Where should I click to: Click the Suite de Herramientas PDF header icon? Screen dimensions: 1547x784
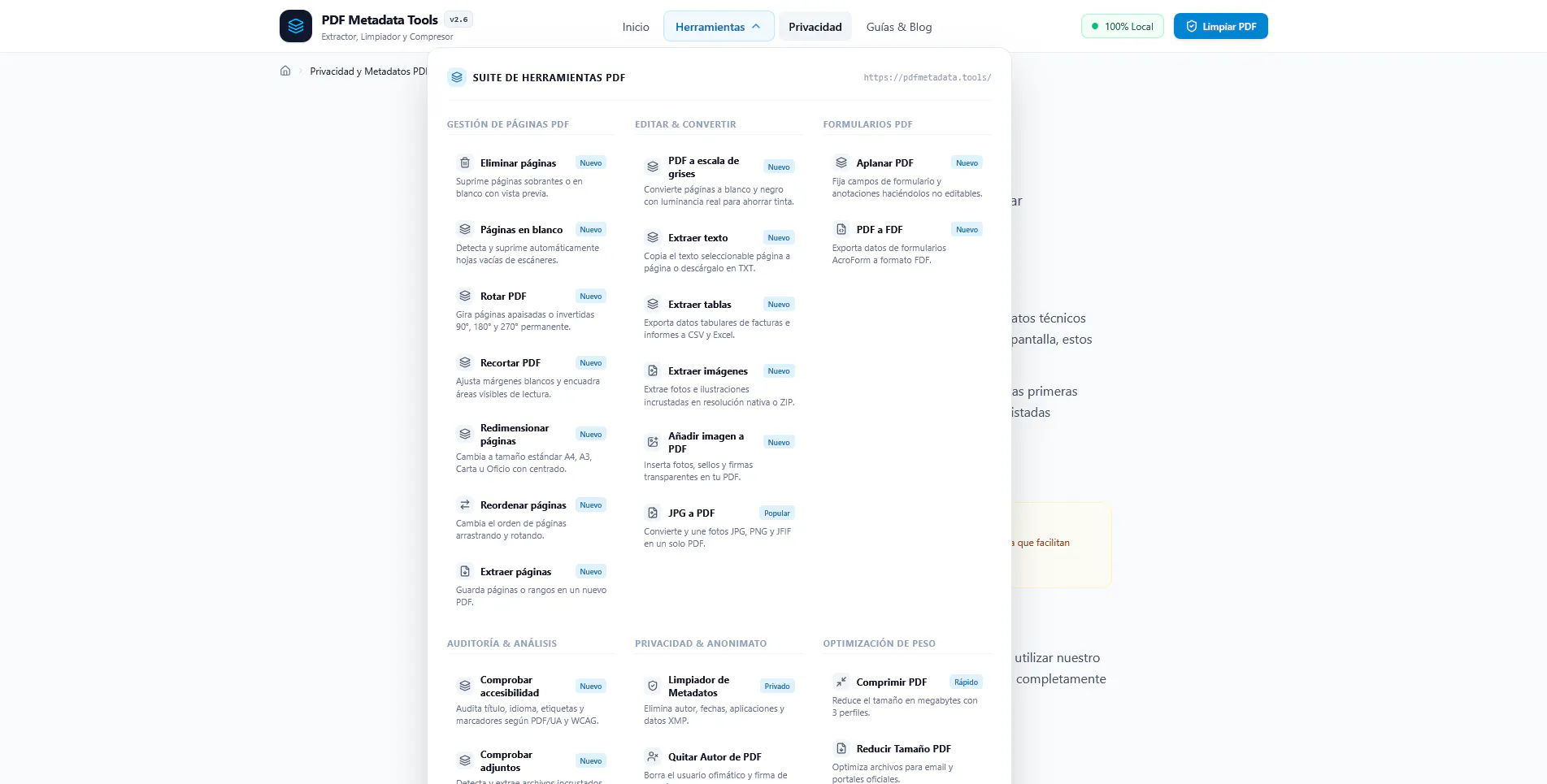457,77
